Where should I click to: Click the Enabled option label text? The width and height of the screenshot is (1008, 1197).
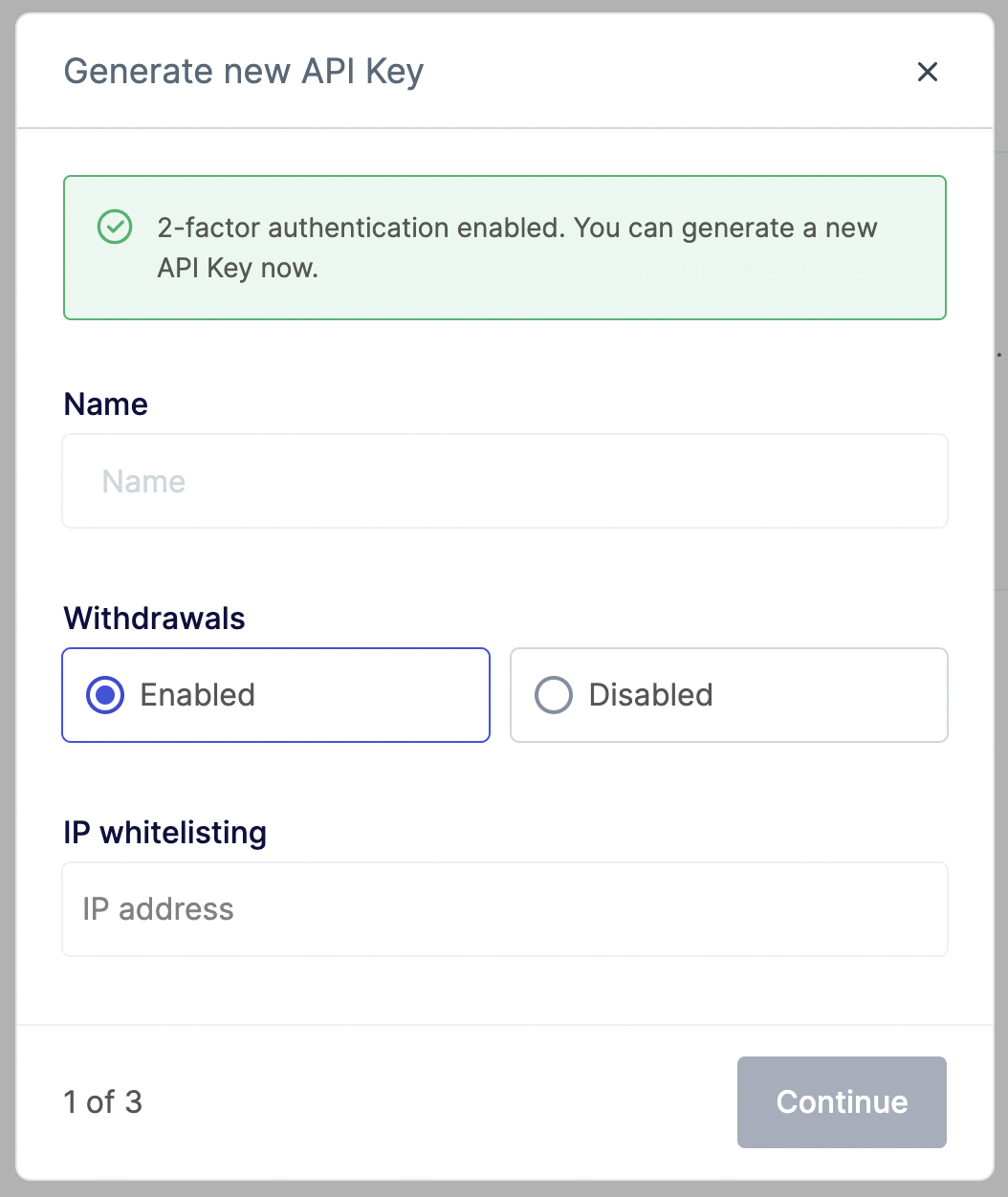197,695
